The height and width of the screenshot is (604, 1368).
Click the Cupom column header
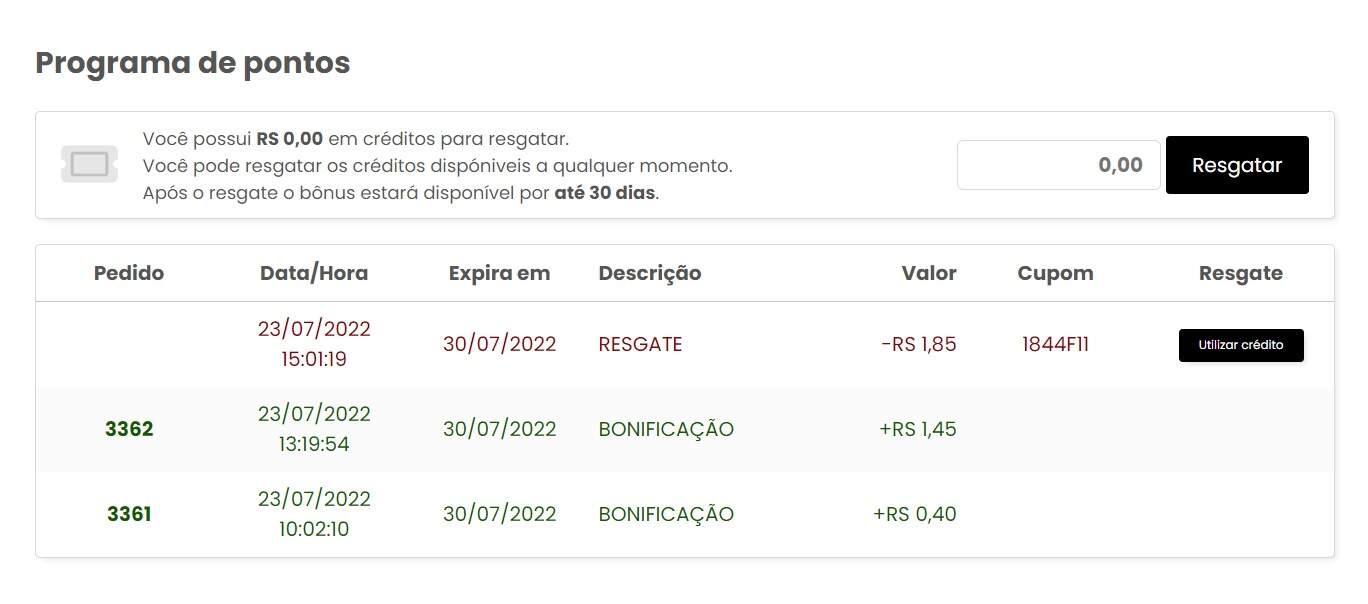click(1055, 273)
